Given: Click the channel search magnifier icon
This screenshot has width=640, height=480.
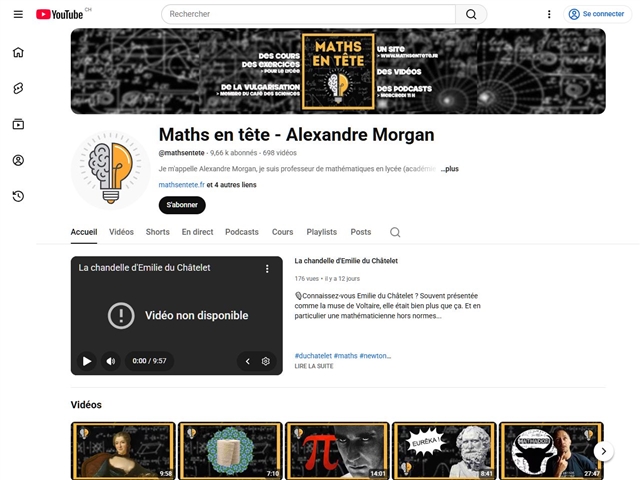Looking at the screenshot, I should click(395, 232).
